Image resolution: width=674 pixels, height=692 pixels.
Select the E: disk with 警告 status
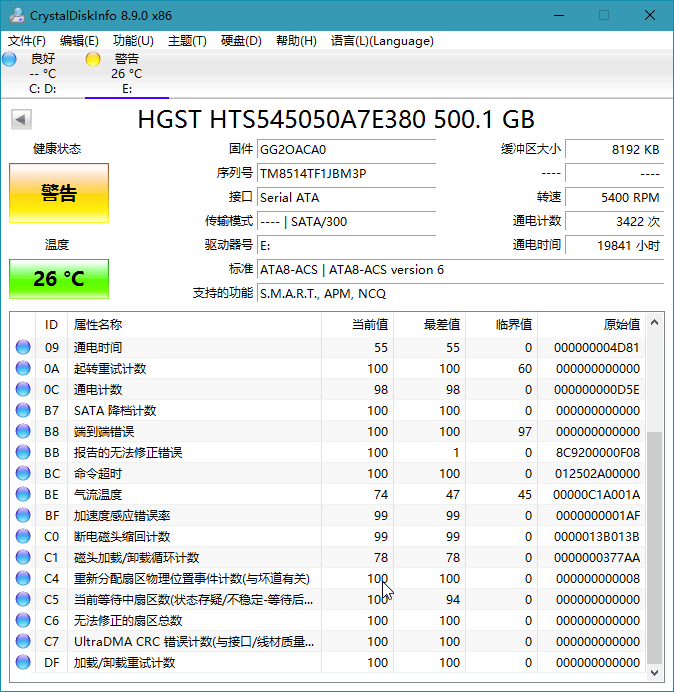(x=127, y=73)
